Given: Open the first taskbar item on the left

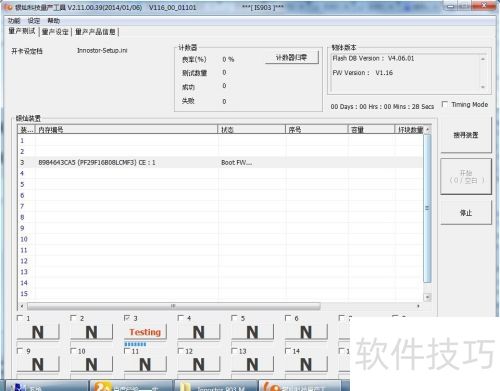Looking at the screenshot, I should (x=47, y=386).
